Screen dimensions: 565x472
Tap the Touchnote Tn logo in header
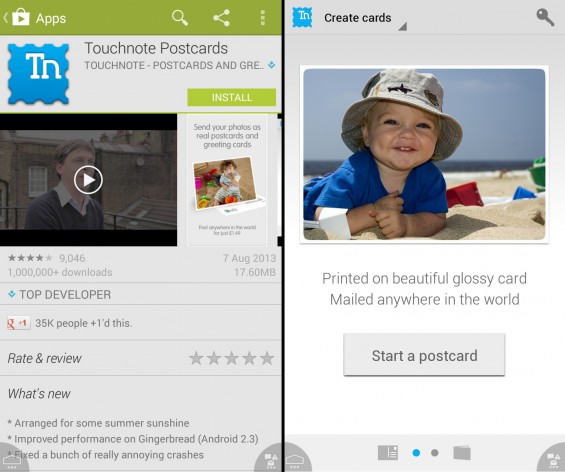pos(302,17)
